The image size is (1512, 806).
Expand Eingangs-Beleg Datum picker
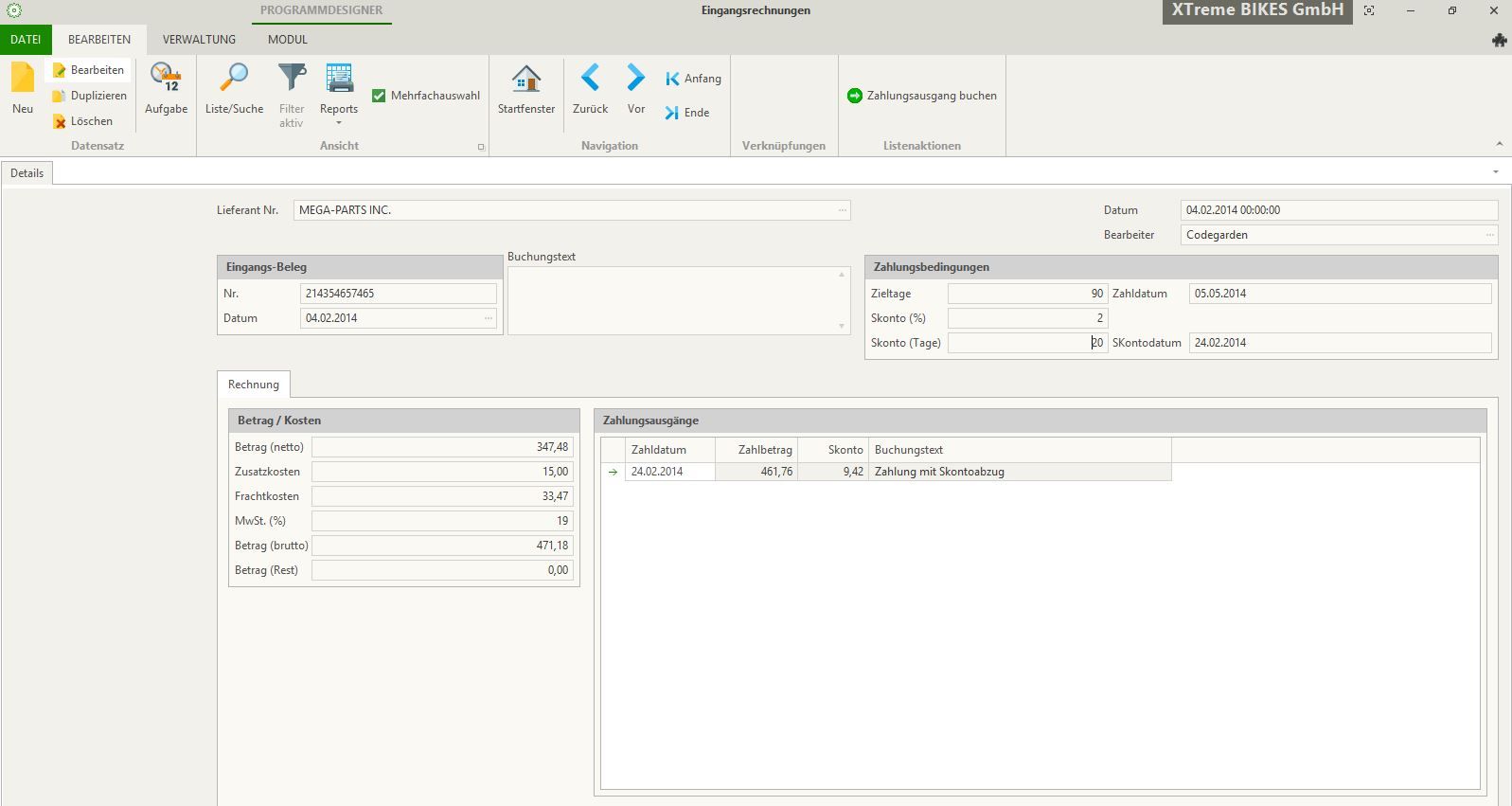(x=489, y=318)
